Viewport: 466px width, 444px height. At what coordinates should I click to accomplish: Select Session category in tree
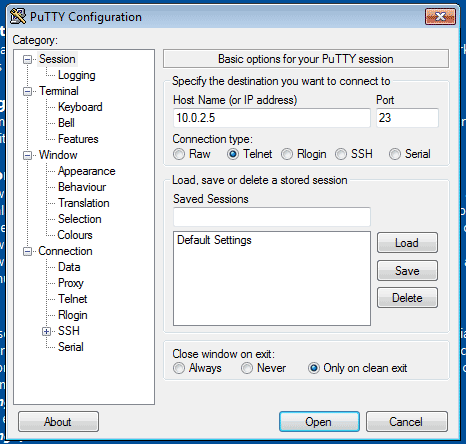click(57, 59)
